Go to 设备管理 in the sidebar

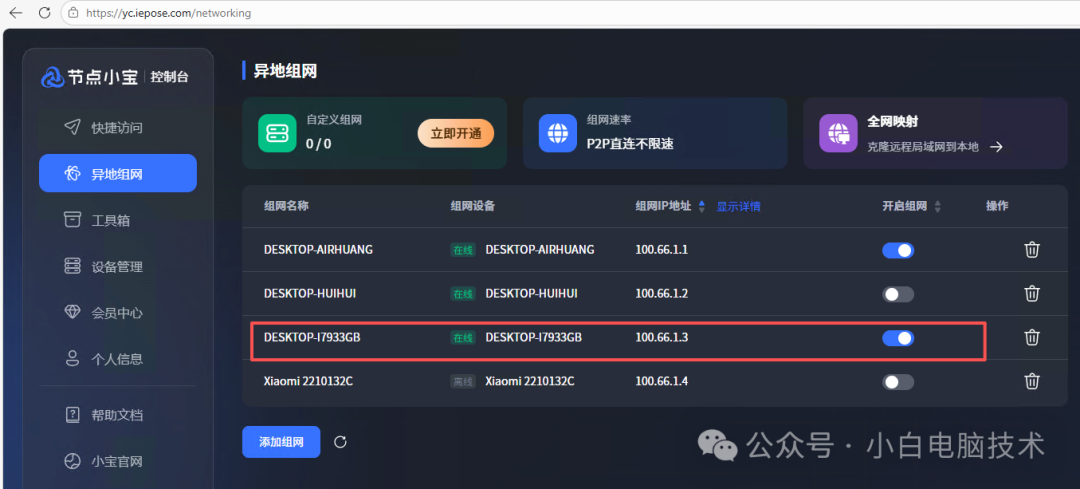pos(118,267)
